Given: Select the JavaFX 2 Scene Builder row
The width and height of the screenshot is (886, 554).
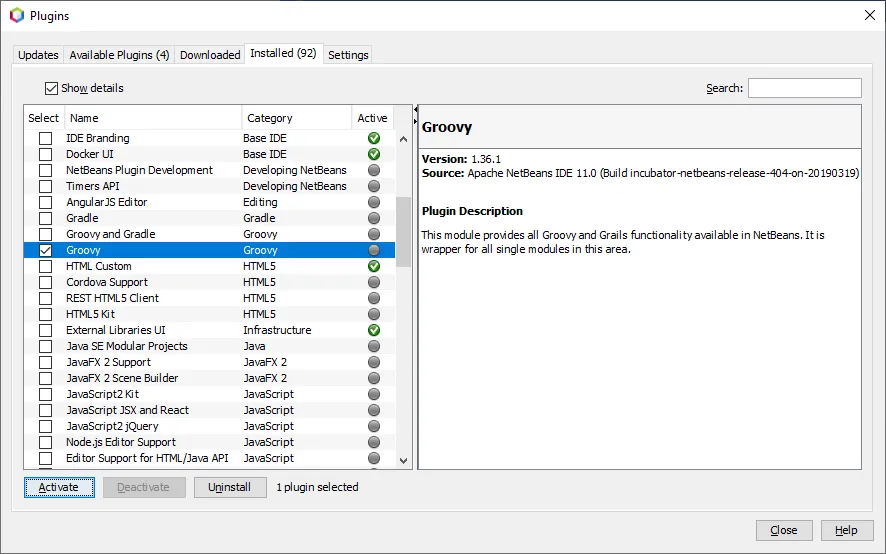Looking at the screenshot, I should [209, 378].
